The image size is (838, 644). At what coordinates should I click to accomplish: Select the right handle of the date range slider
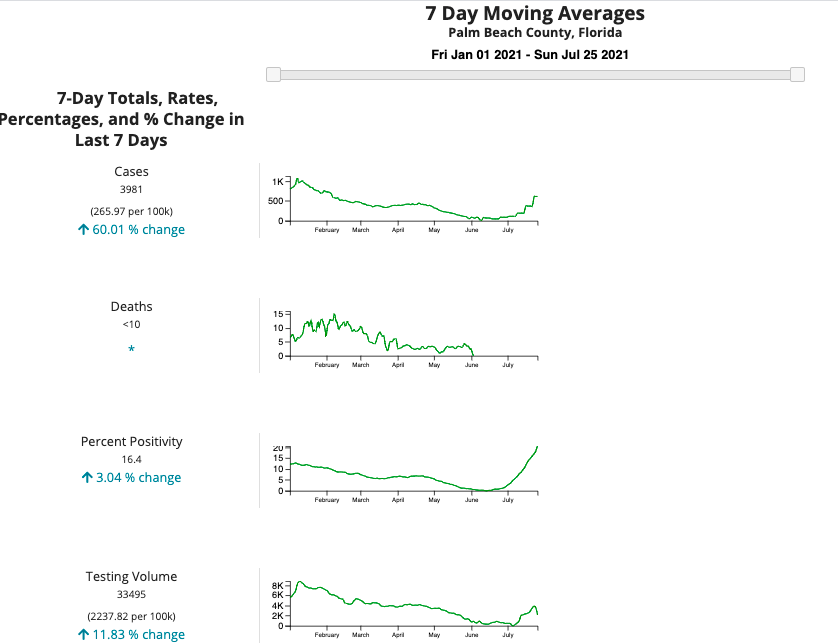tap(797, 75)
